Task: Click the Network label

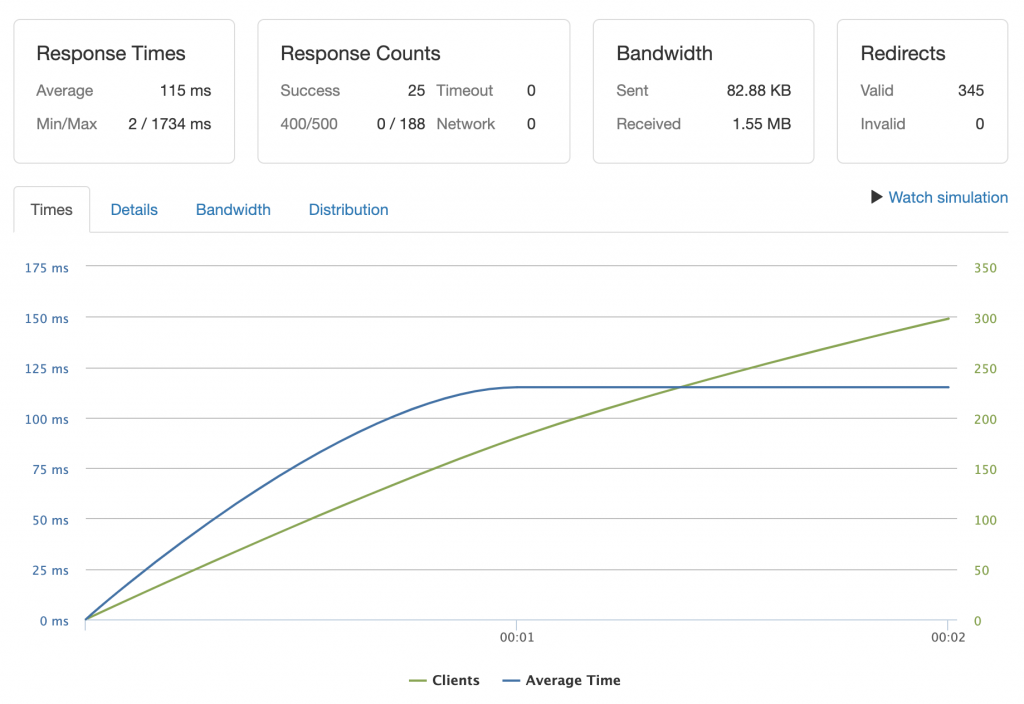Action: tap(466, 123)
